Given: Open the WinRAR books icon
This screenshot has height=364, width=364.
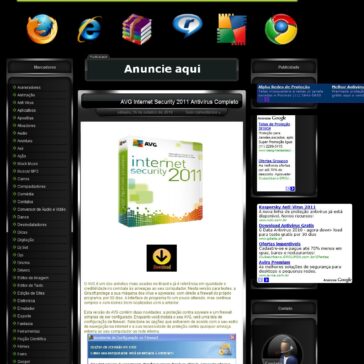Looking at the screenshot, I should pyautogui.click(x=137, y=29).
